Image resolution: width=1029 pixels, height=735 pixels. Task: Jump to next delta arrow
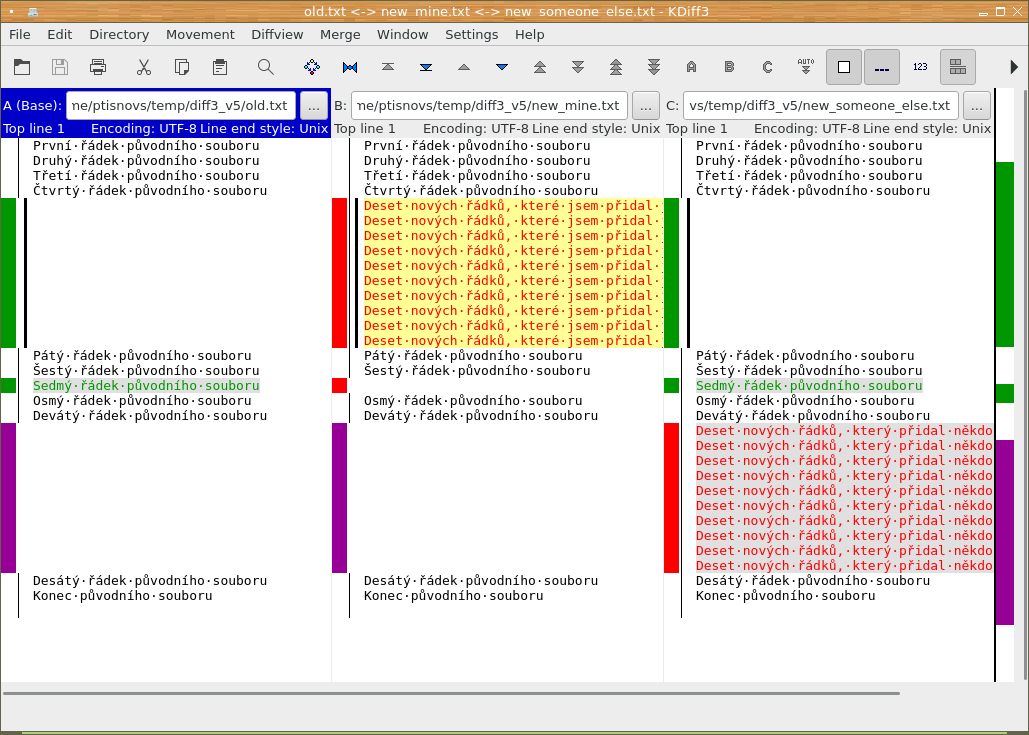(x=502, y=67)
